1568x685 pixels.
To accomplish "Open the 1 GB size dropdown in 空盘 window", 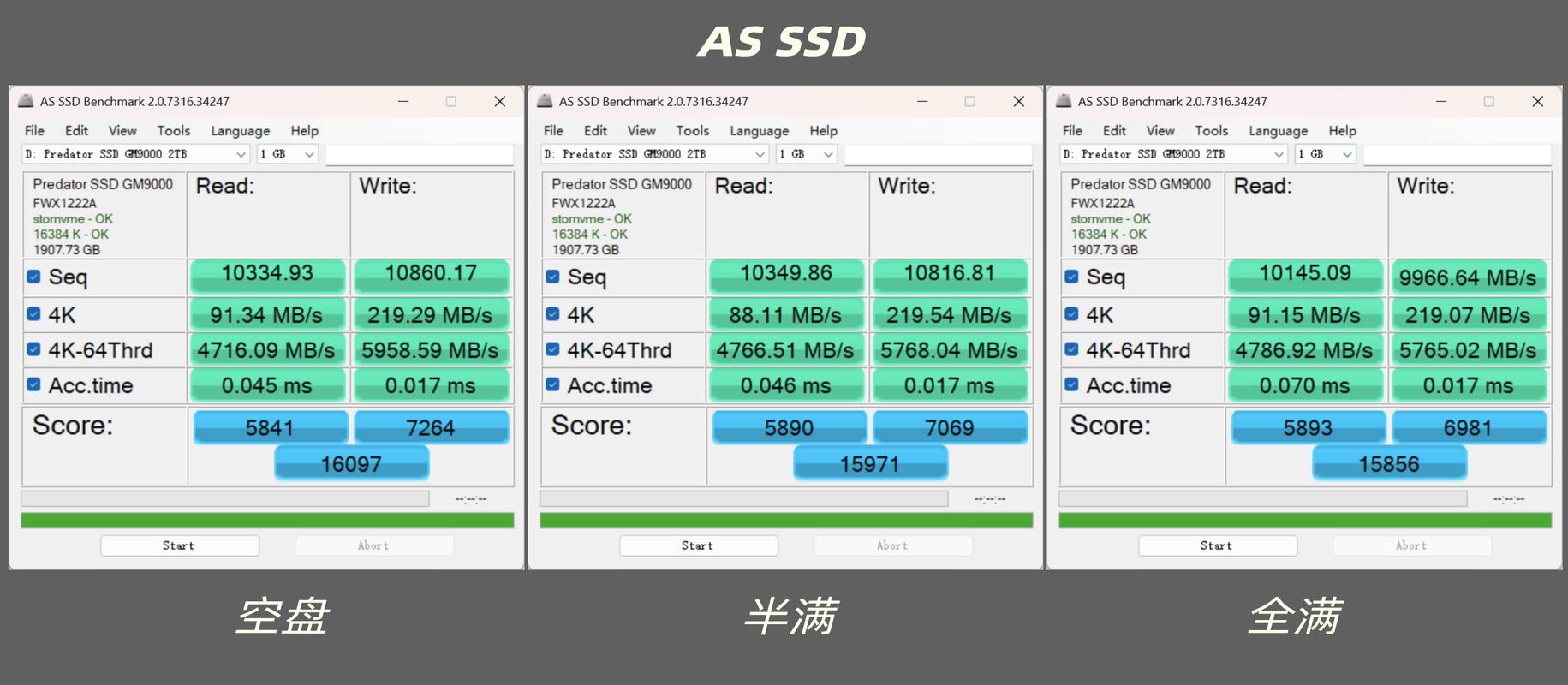I will (x=288, y=154).
